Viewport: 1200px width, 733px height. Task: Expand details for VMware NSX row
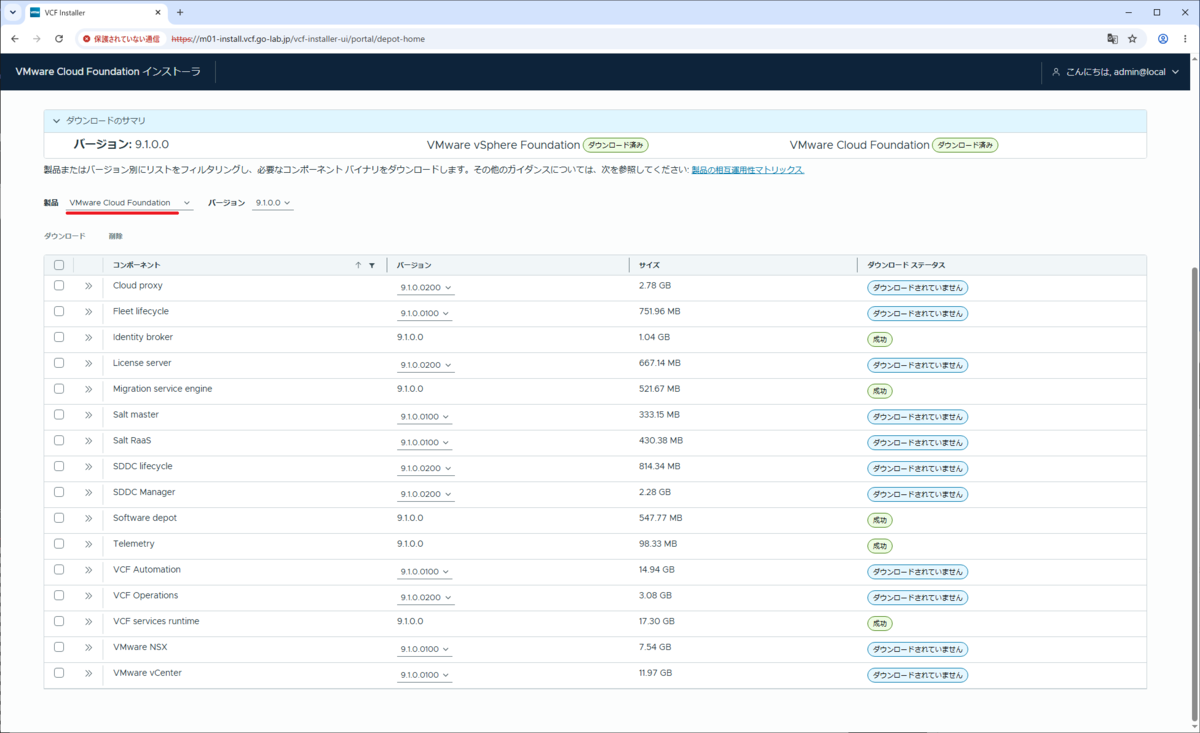(x=88, y=648)
